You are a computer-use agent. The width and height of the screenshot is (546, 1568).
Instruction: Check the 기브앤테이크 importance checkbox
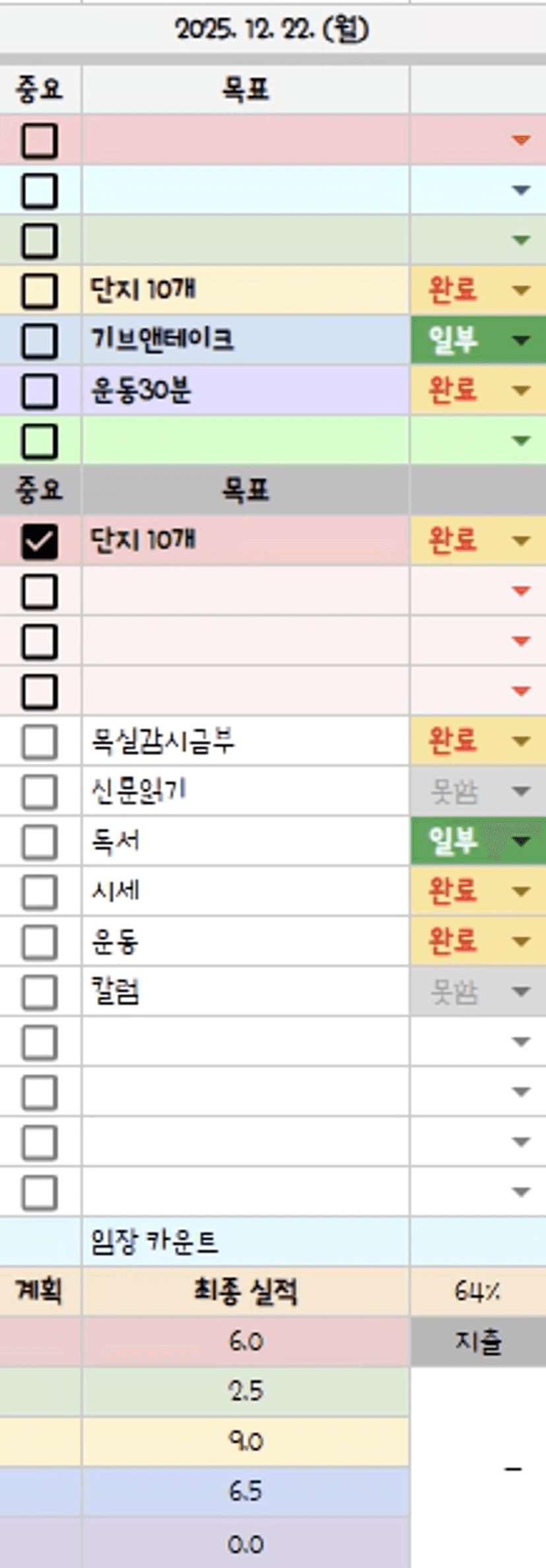tap(40, 341)
